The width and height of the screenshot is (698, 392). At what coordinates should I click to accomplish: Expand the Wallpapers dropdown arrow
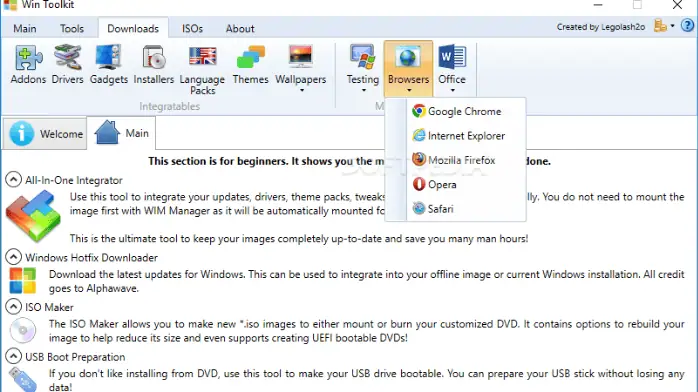[x=301, y=91]
